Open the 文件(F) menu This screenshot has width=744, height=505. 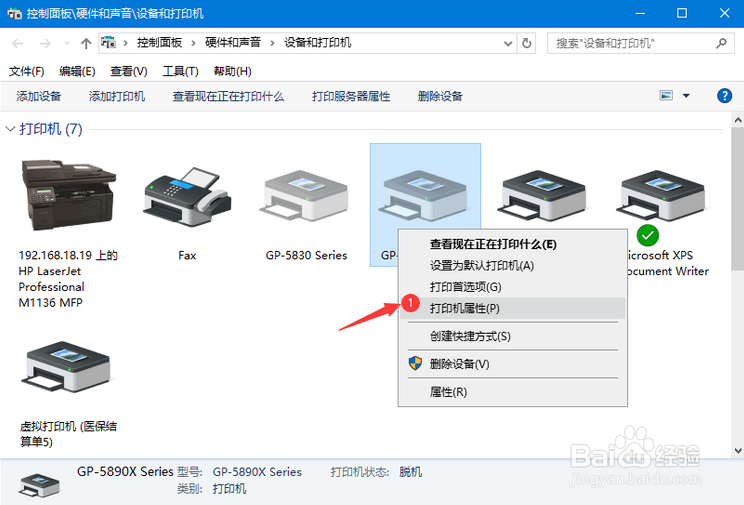(x=27, y=71)
